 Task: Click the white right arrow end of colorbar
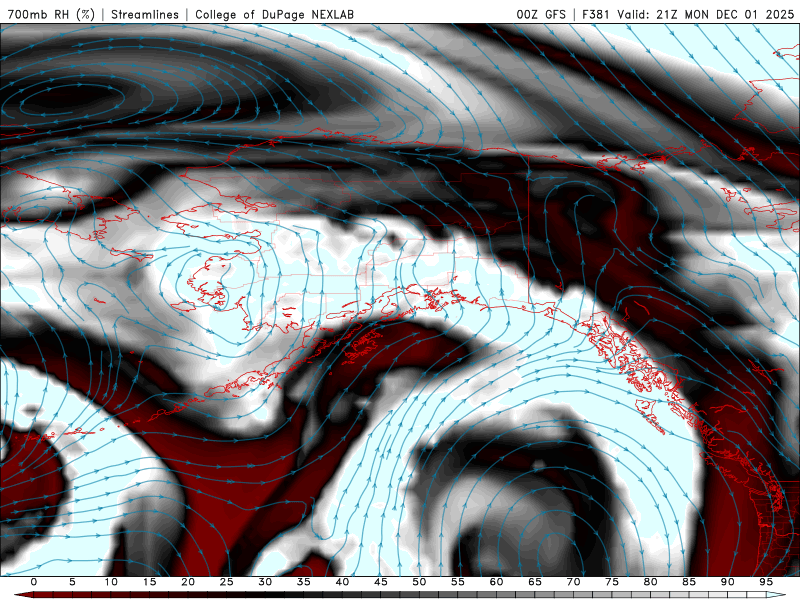pyautogui.click(x=776, y=595)
